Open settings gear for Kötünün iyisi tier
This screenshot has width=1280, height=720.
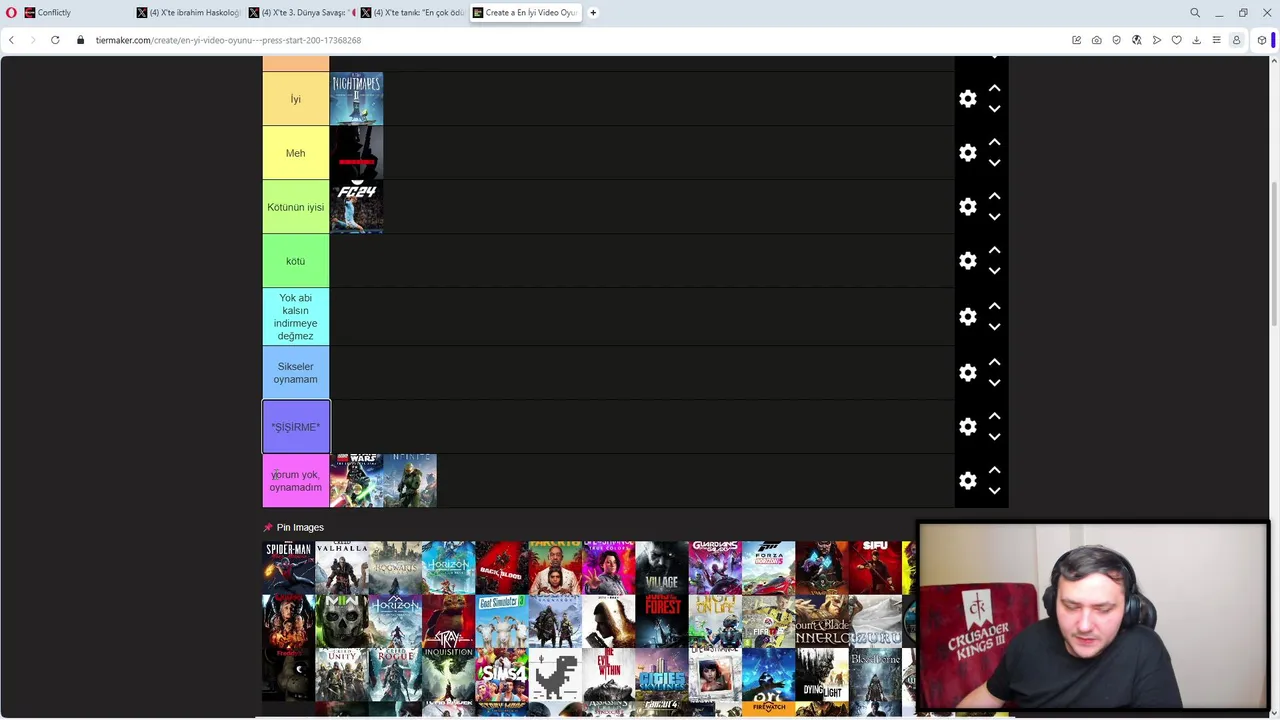[x=967, y=207]
